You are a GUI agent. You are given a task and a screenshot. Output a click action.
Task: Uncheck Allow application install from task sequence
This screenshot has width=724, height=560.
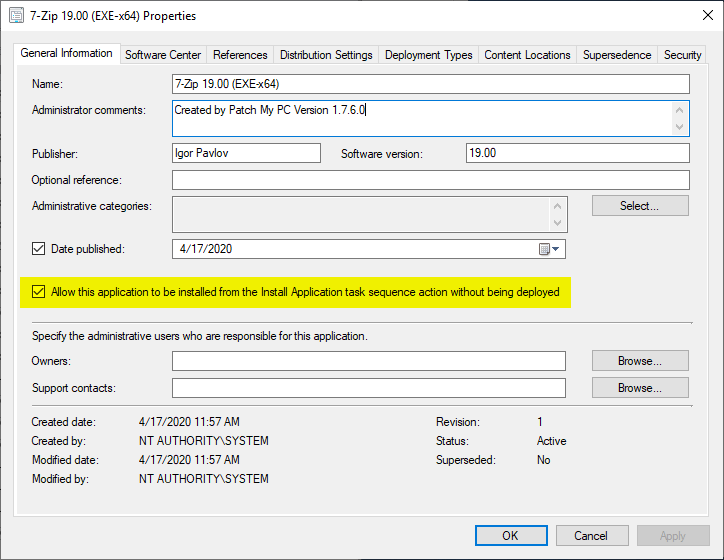(38, 292)
